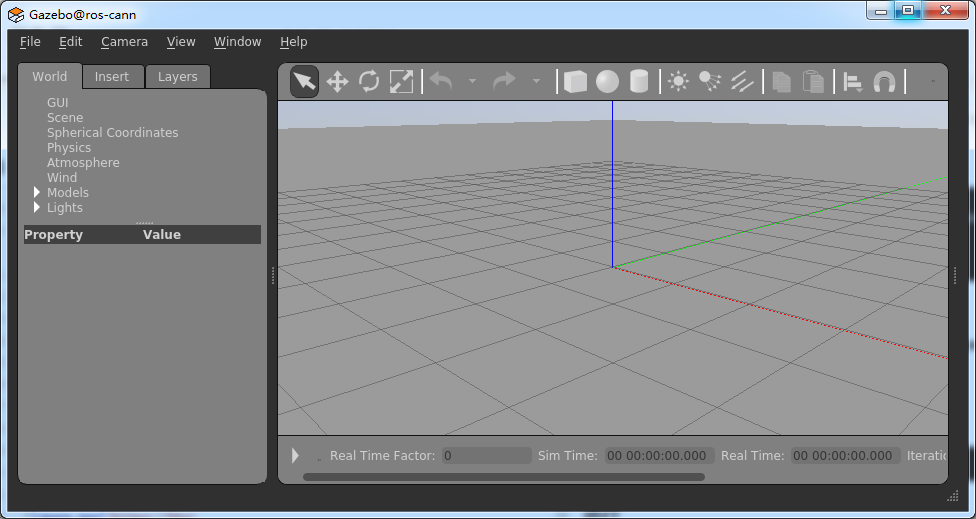976x519 pixels.
Task: Click the Models label in tree
Action: [68, 192]
